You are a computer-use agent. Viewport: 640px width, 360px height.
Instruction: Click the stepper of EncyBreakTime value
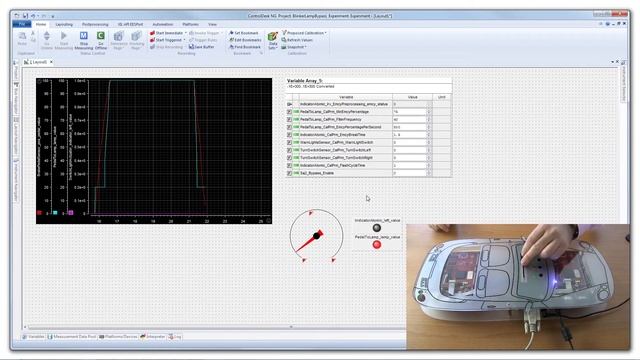point(429,135)
